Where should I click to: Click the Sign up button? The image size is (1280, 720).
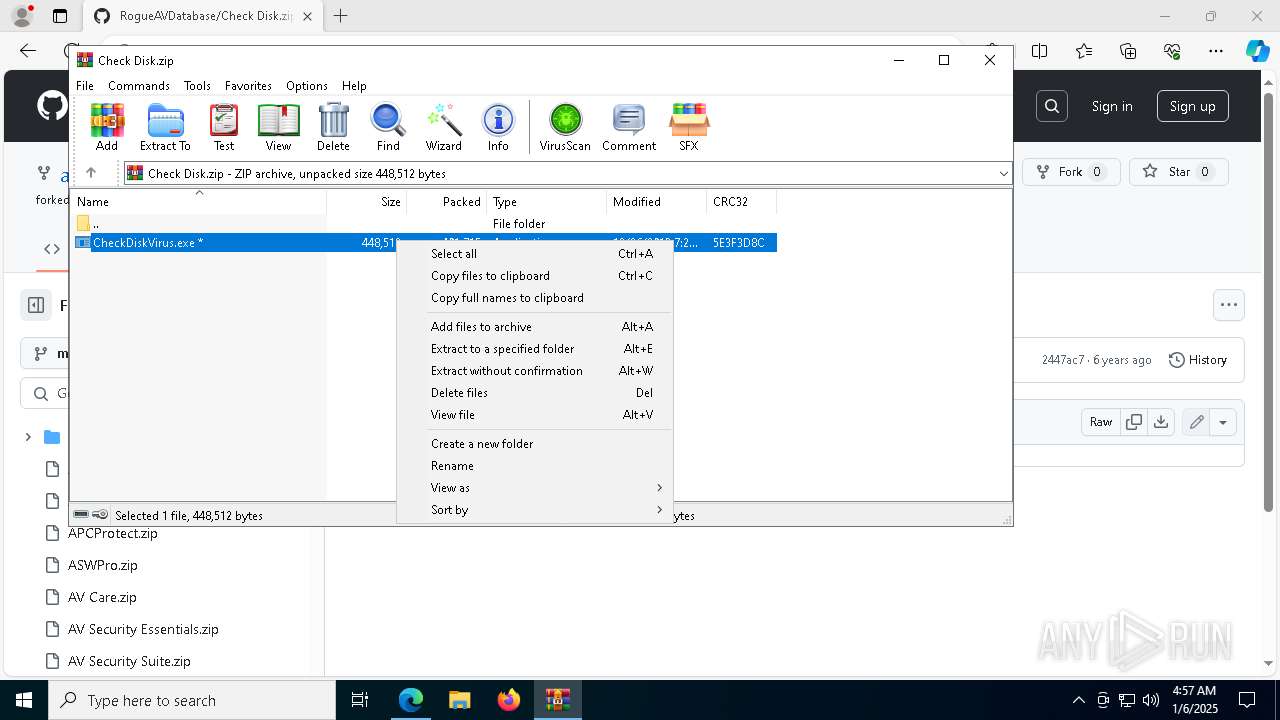(1193, 106)
